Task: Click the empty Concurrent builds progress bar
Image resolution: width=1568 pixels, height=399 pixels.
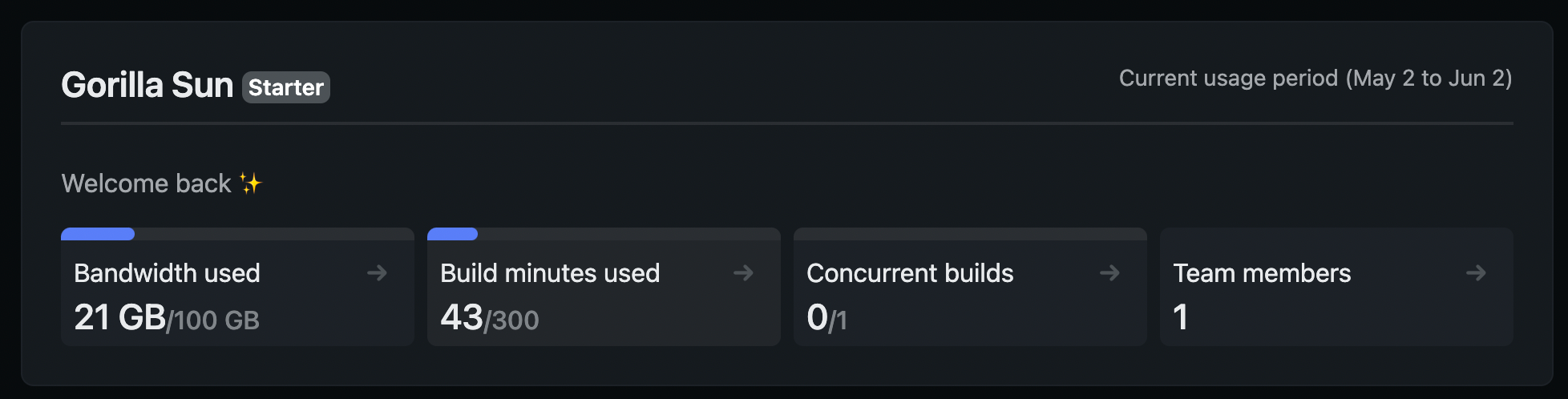Action: [970, 234]
